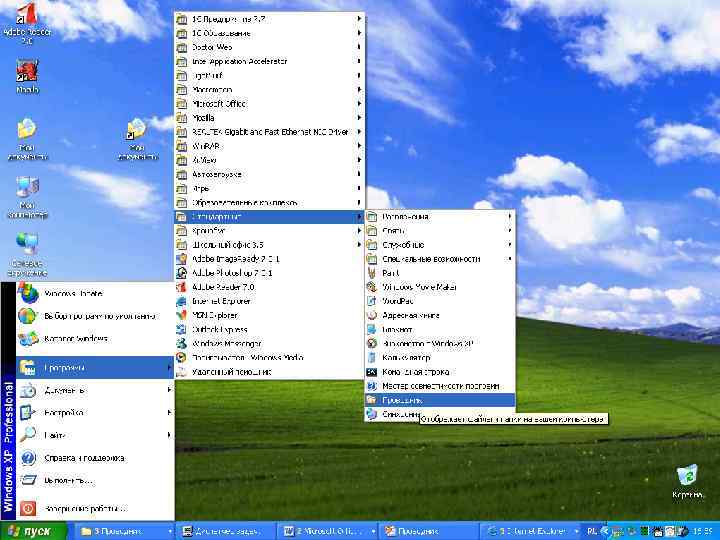Launch Калькулятор from the submenu
This screenshot has width=720, height=540.
[440, 358]
